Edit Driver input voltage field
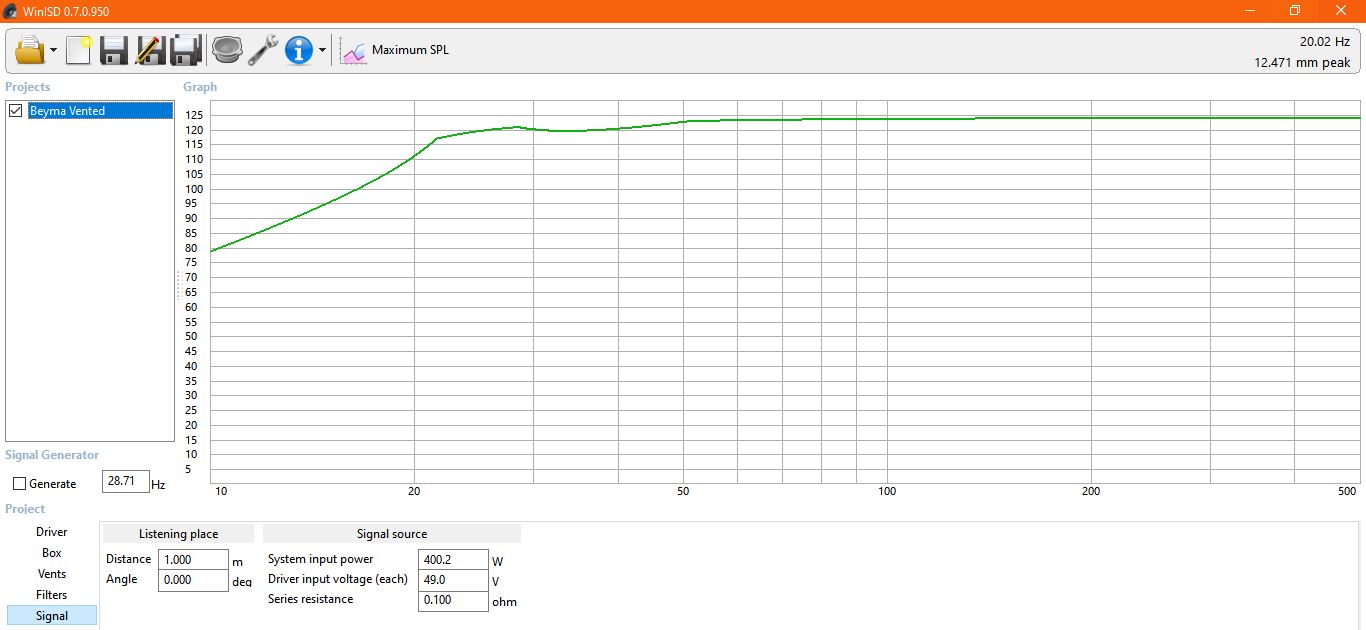This screenshot has width=1366, height=630. (x=453, y=580)
